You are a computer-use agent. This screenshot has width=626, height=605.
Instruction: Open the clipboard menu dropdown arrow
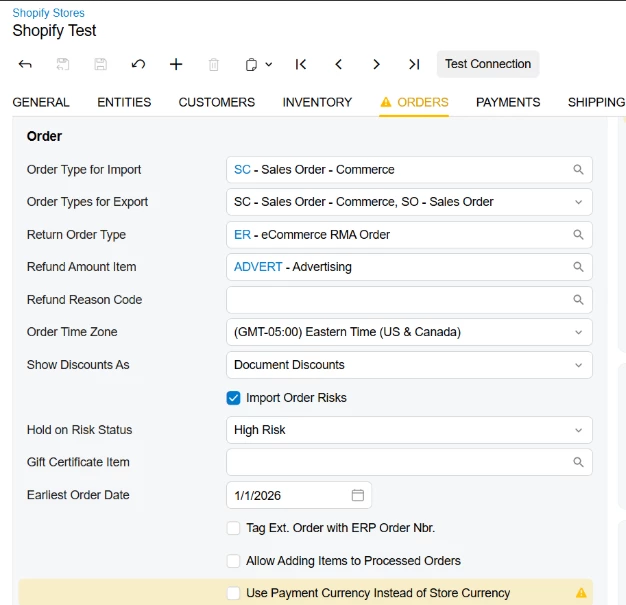pyautogui.click(x=269, y=64)
